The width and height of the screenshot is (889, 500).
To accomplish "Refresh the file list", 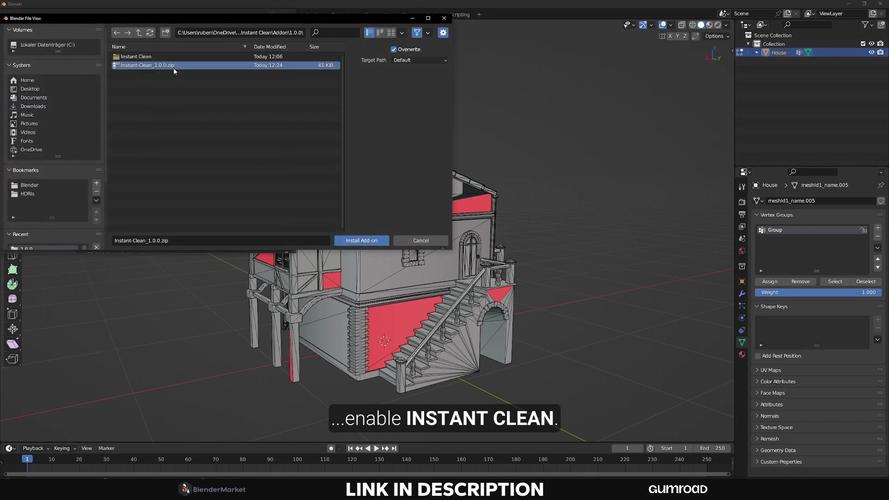I will (150, 33).
